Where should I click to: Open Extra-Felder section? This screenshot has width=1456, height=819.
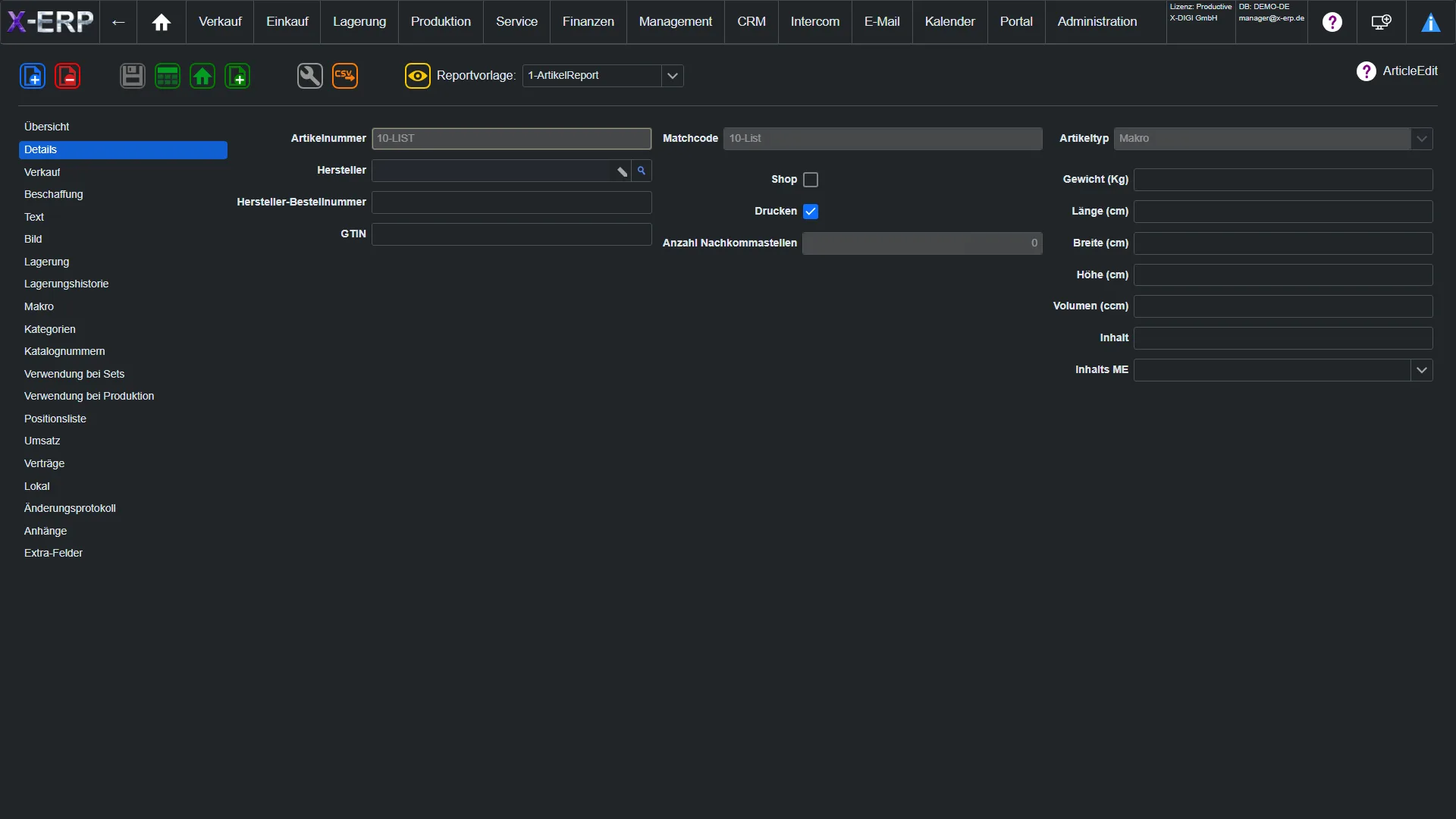[x=123, y=554]
